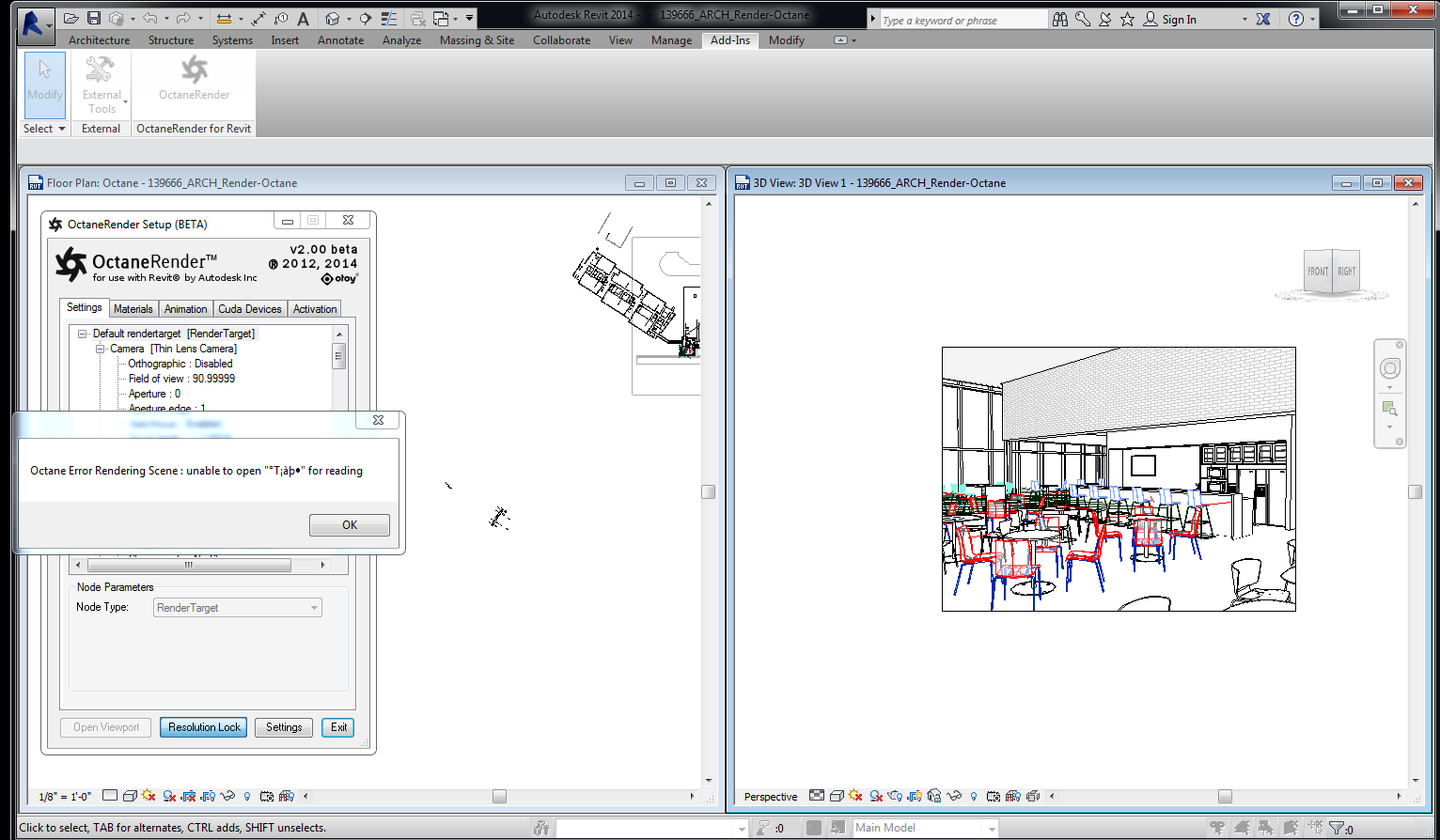This screenshot has width=1440, height=840.
Task: Click the Default 3D View house icon
Action: [332, 19]
